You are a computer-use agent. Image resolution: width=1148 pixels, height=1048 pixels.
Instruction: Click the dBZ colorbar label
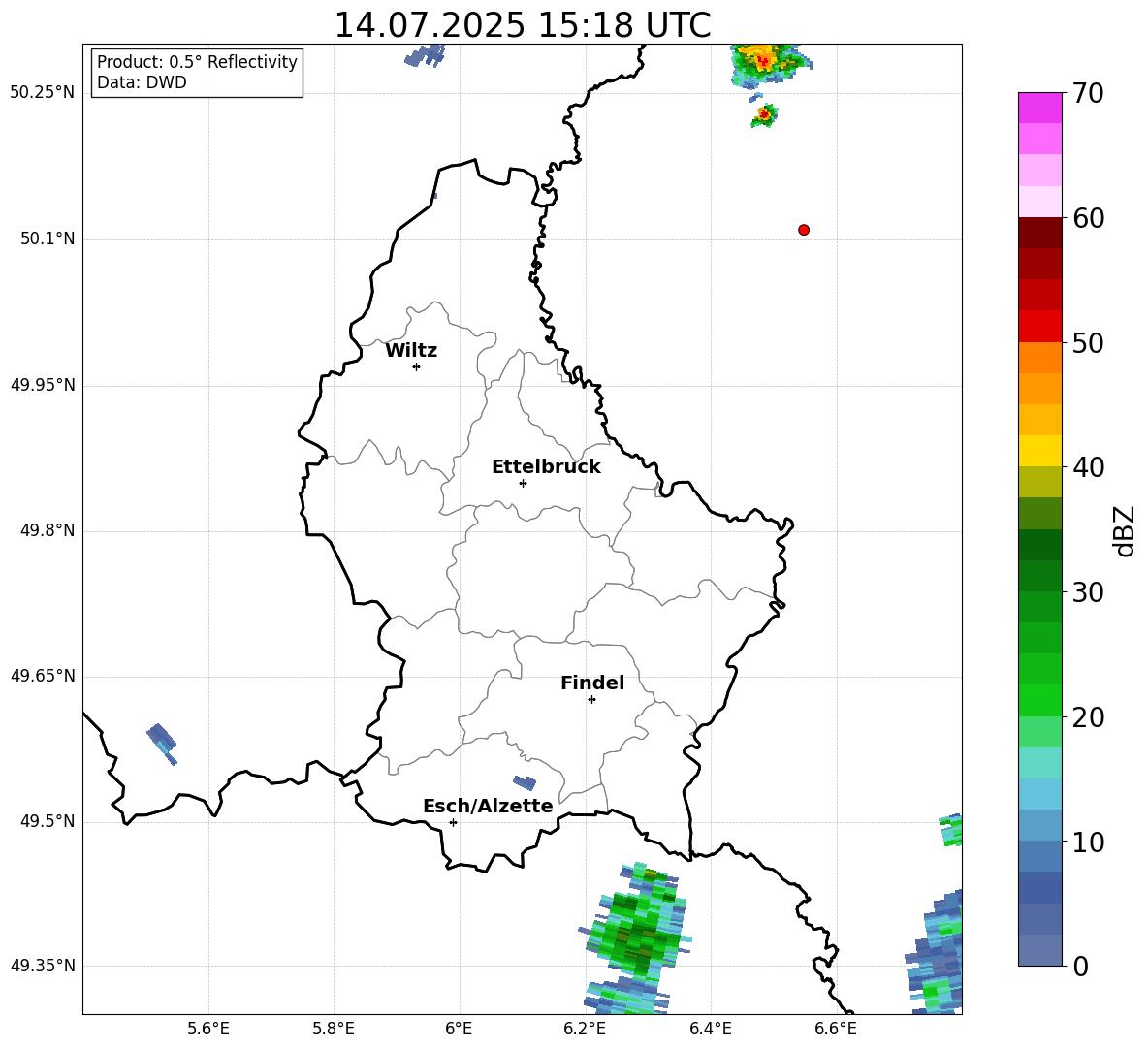click(x=1124, y=530)
